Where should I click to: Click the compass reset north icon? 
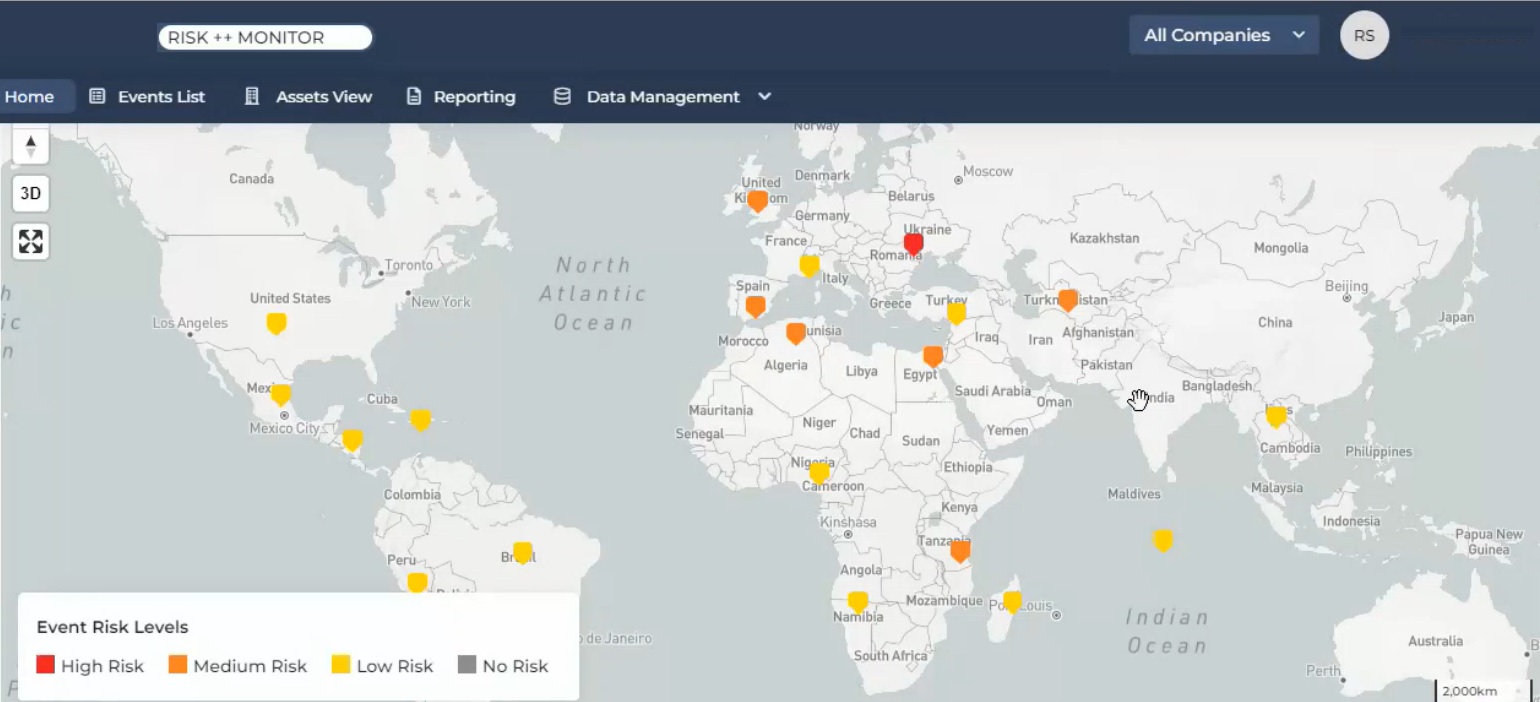pyautogui.click(x=30, y=146)
